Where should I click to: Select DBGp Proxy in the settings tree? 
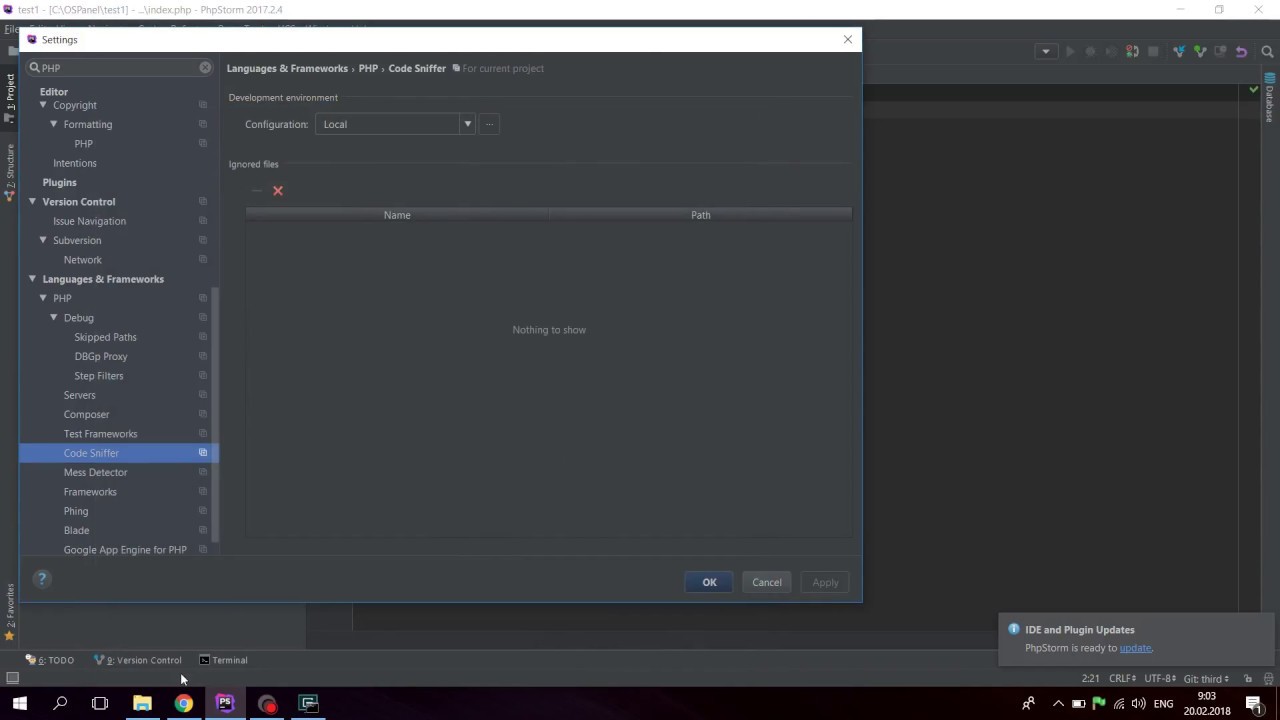click(x=100, y=356)
